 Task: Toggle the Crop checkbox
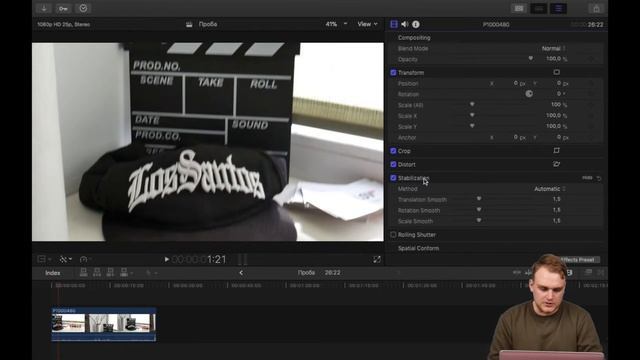(393, 151)
